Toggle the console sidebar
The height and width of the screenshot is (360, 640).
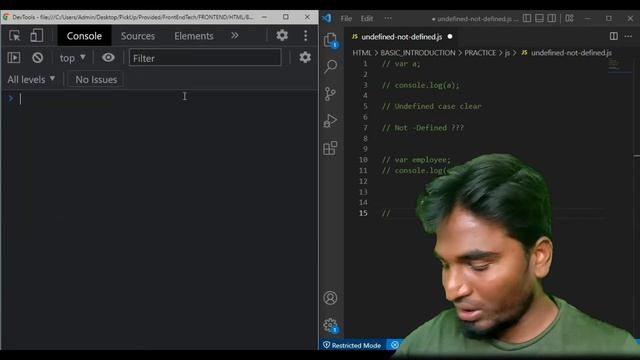[14, 58]
